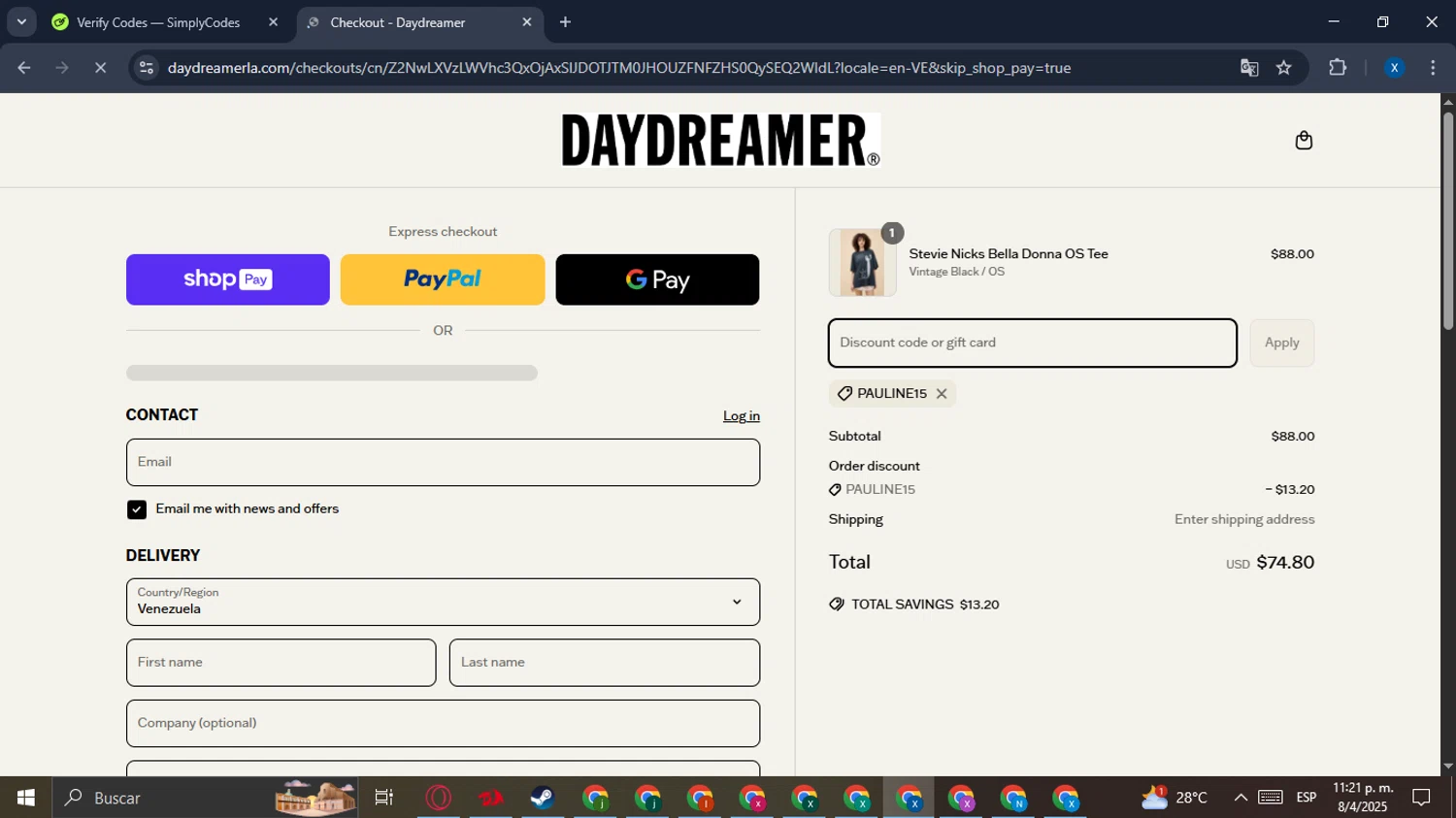1456x818 pixels.
Task: Expand the Country/Region dropdown
Action: [x=443, y=603]
